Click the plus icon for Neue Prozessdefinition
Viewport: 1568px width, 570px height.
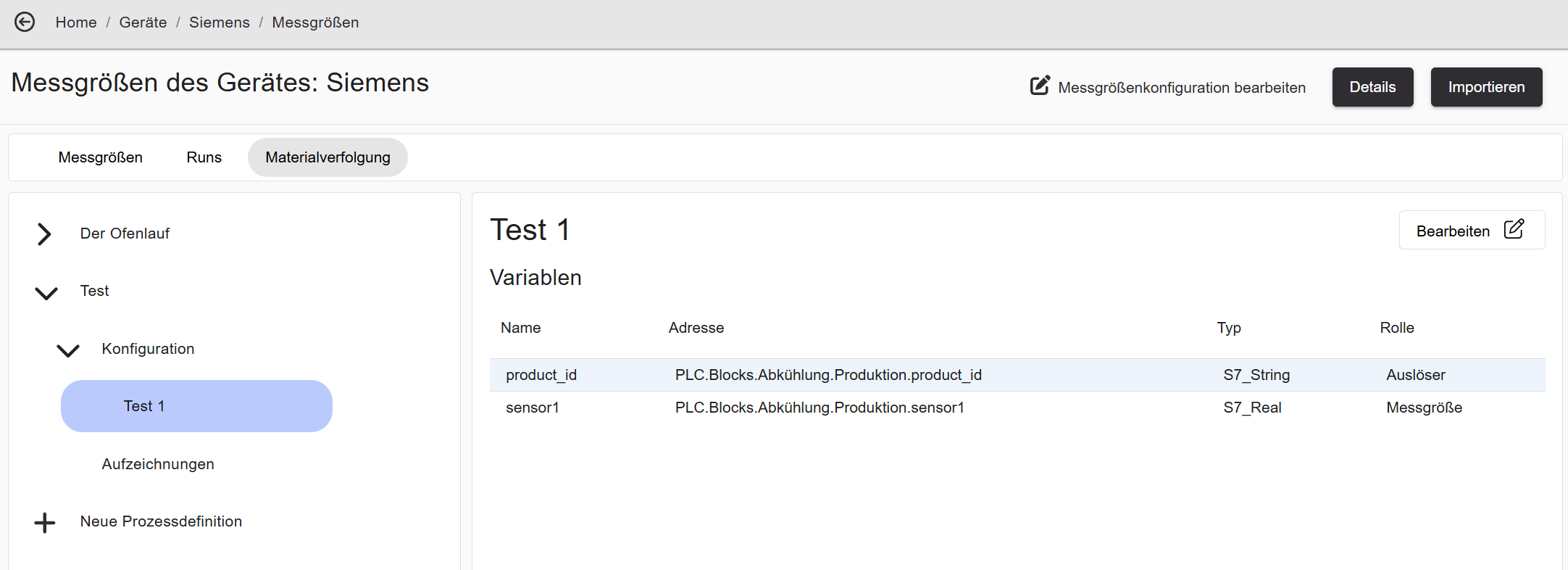pos(45,522)
